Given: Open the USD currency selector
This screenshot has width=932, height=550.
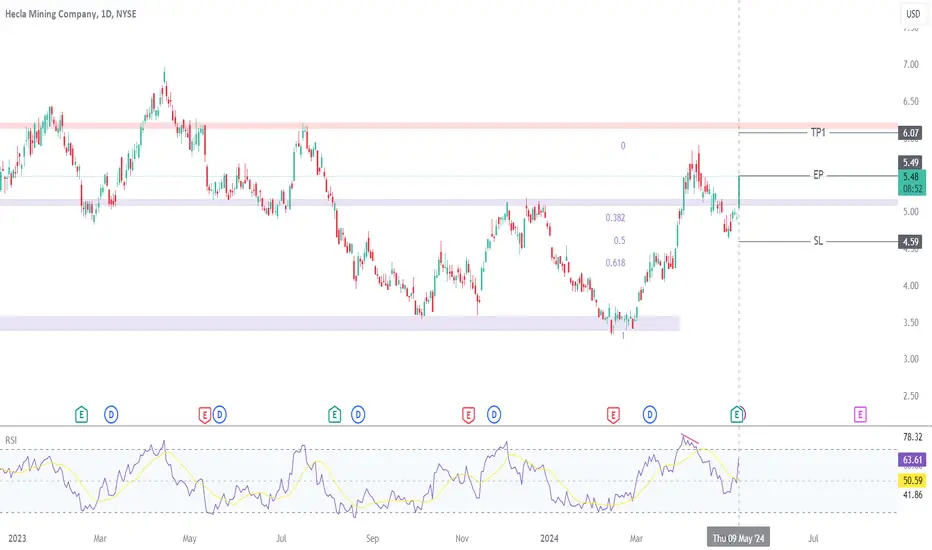Looking at the screenshot, I should [x=913, y=14].
